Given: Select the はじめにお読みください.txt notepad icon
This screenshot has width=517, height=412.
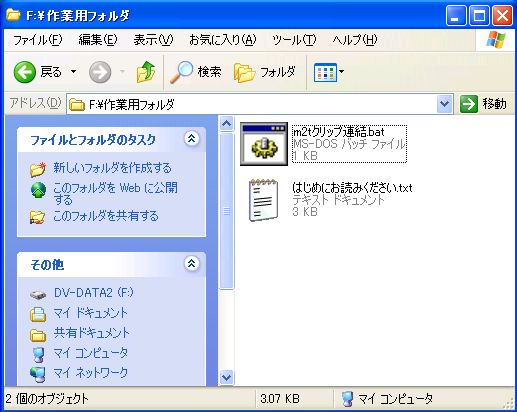Looking at the screenshot, I should [x=263, y=200].
